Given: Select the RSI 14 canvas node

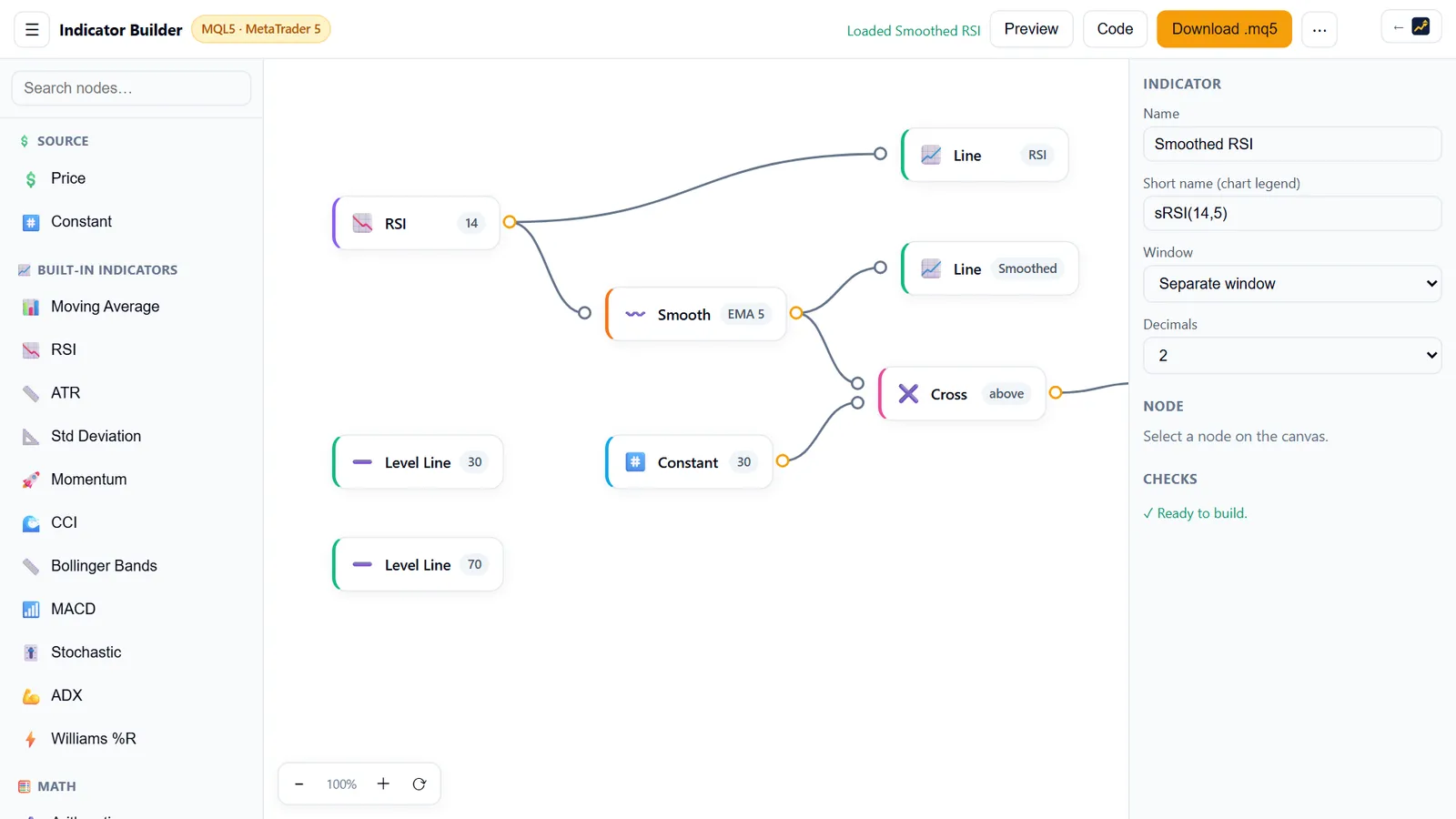Looking at the screenshot, I should [417, 223].
